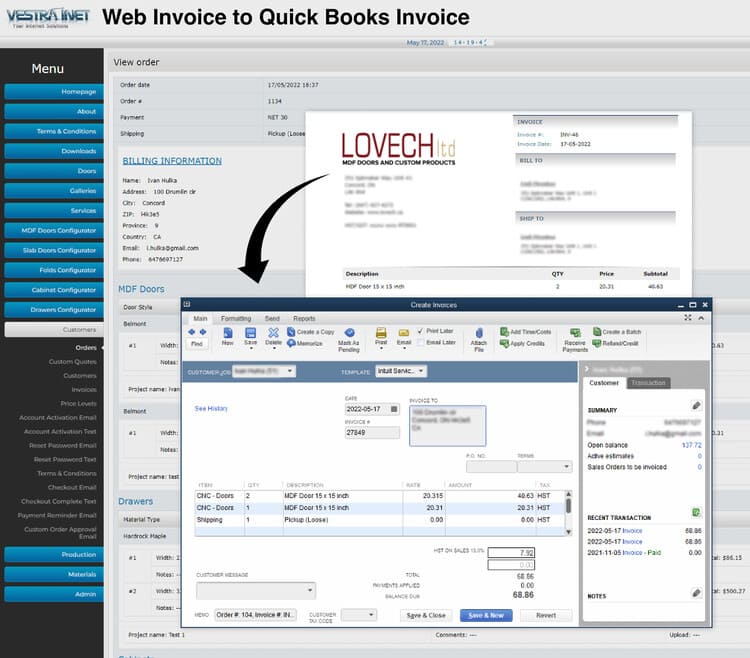Select the Main ribbon tab

(200, 318)
